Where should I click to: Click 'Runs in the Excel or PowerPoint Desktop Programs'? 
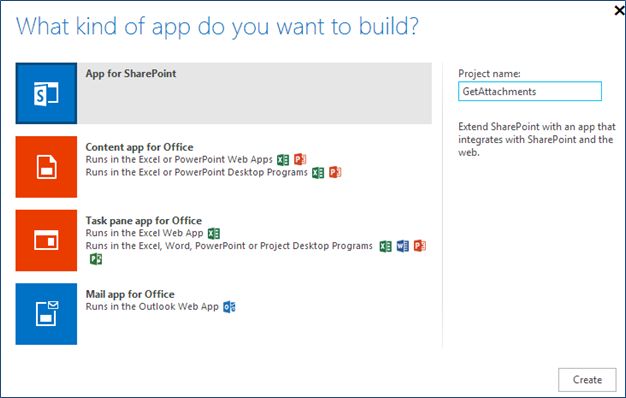pyautogui.click(x=196, y=172)
